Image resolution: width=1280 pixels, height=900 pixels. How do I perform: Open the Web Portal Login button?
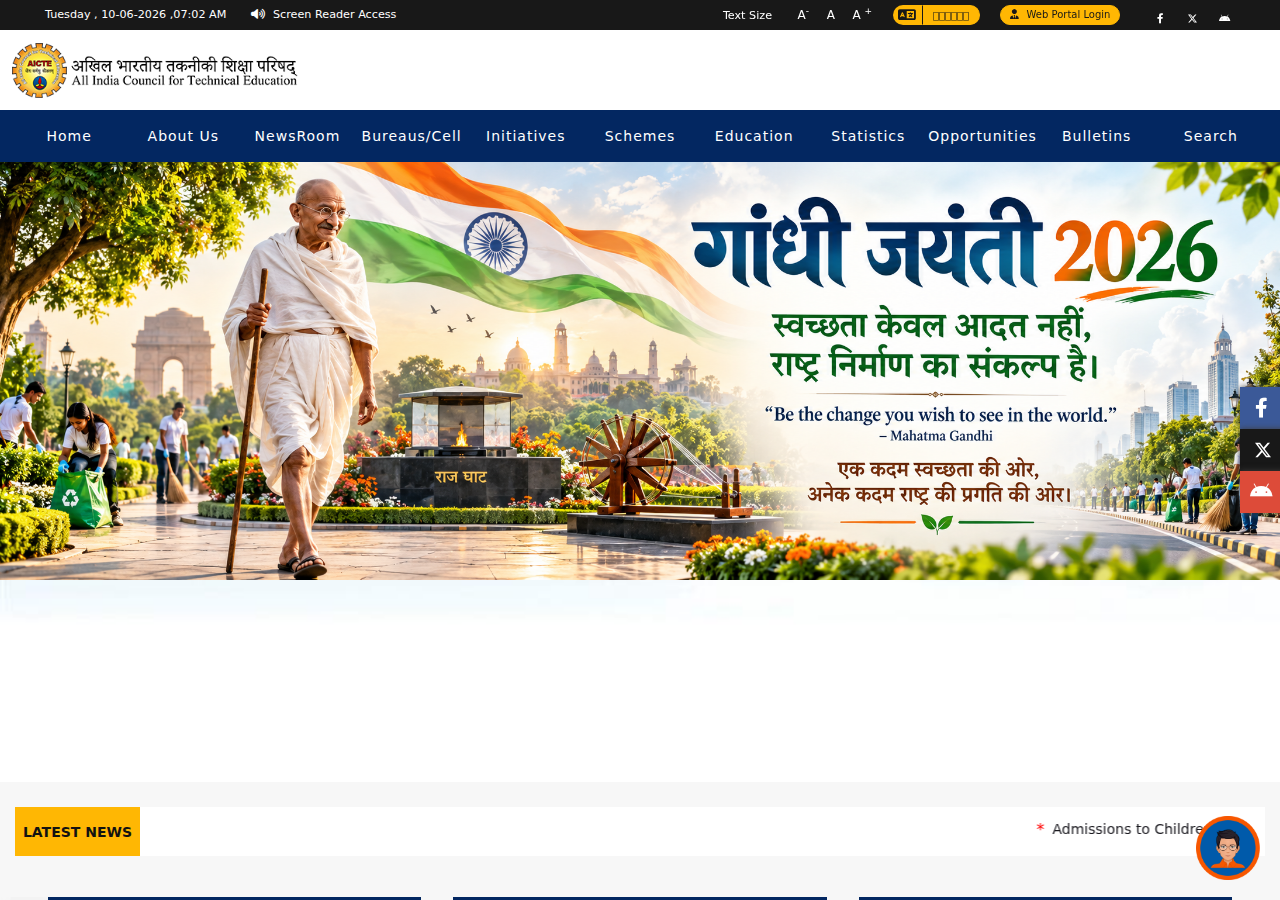(1060, 15)
